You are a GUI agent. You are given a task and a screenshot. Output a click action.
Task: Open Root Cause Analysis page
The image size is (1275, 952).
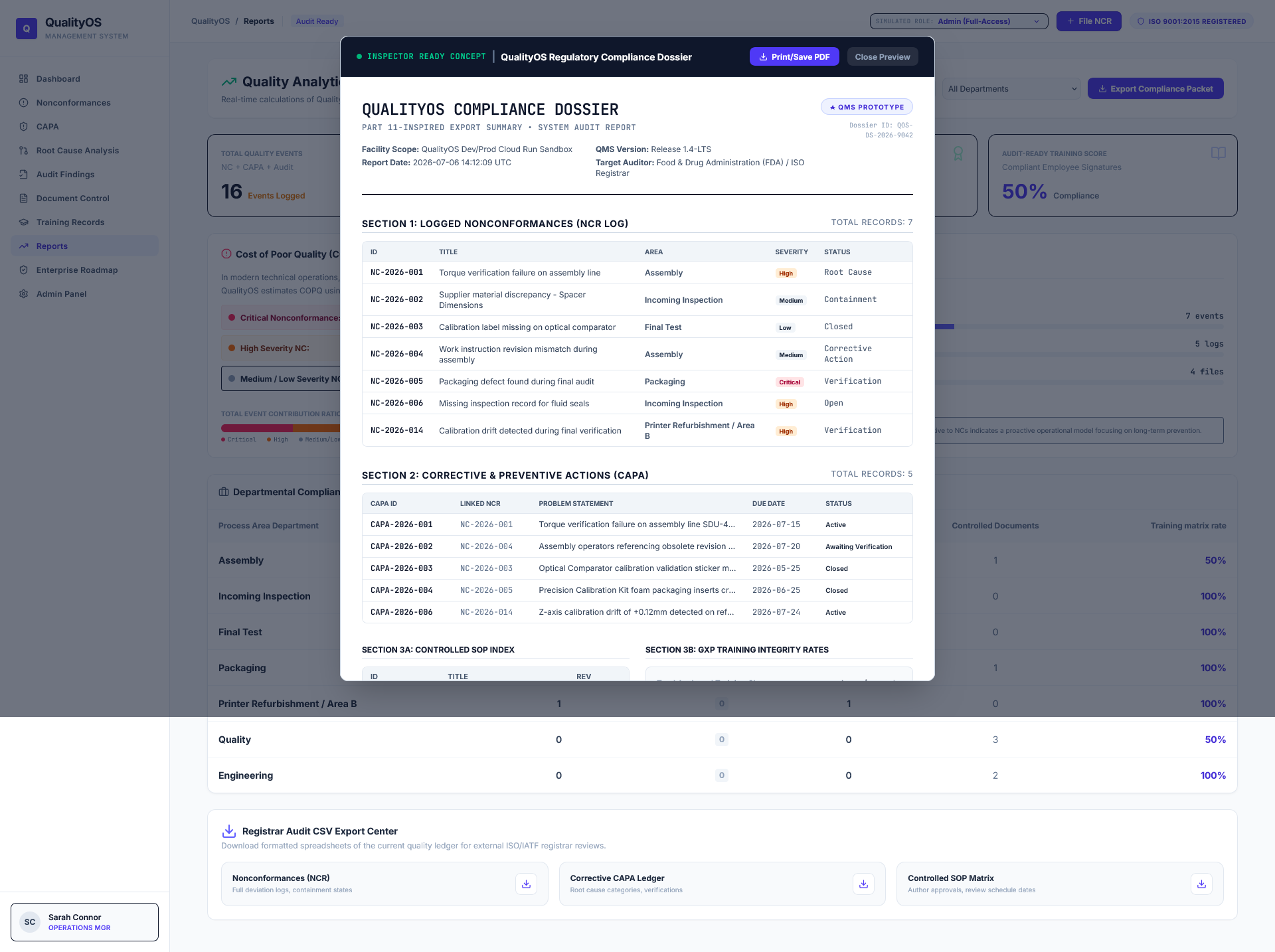[x=84, y=151]
